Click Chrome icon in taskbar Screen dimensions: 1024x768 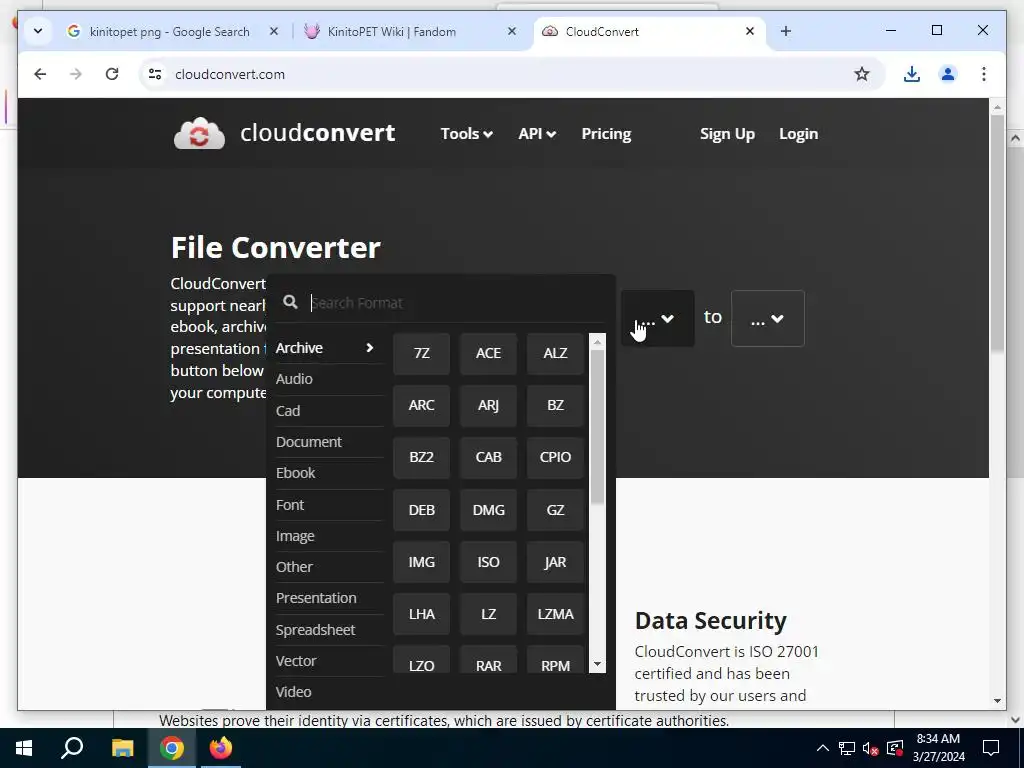coord(172,748)
